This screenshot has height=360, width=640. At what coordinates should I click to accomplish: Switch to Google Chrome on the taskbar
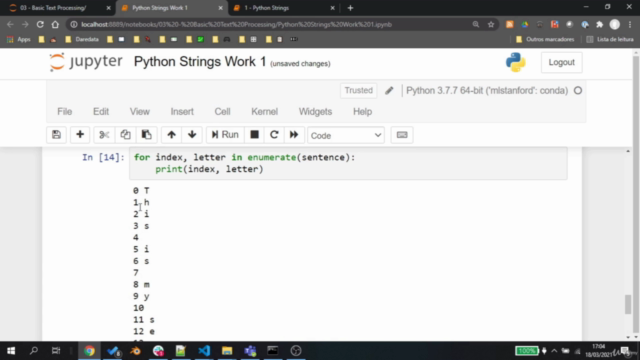tap(89, 351)
